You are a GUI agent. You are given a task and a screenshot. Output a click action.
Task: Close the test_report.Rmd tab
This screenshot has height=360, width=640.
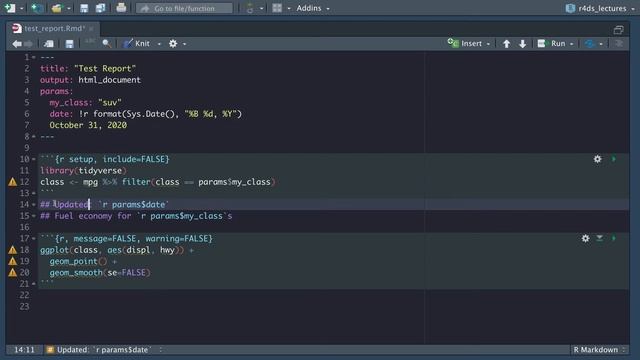(91, 29)
